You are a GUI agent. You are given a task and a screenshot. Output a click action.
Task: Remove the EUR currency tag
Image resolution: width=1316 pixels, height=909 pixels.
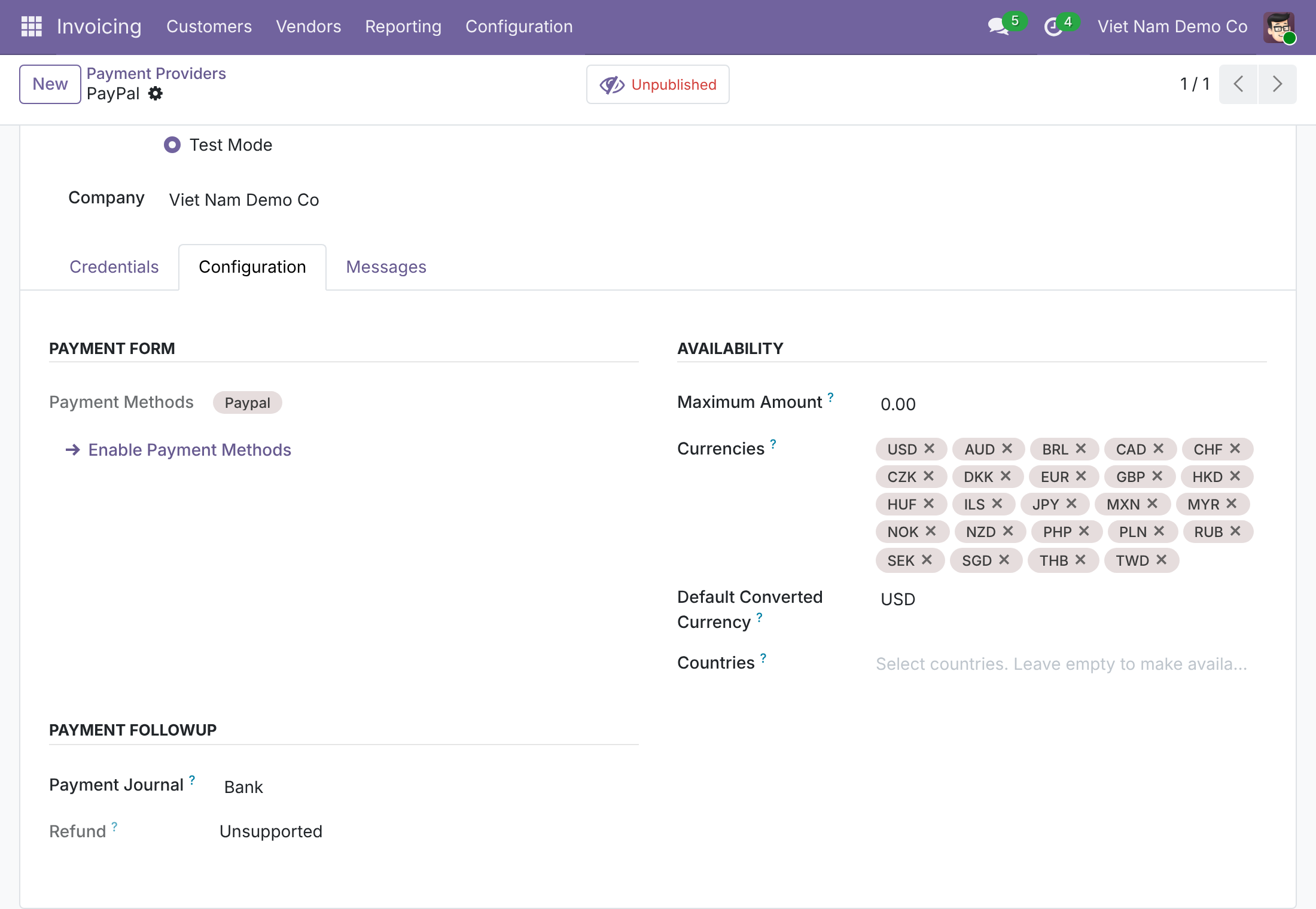(x=1081, y=476)
